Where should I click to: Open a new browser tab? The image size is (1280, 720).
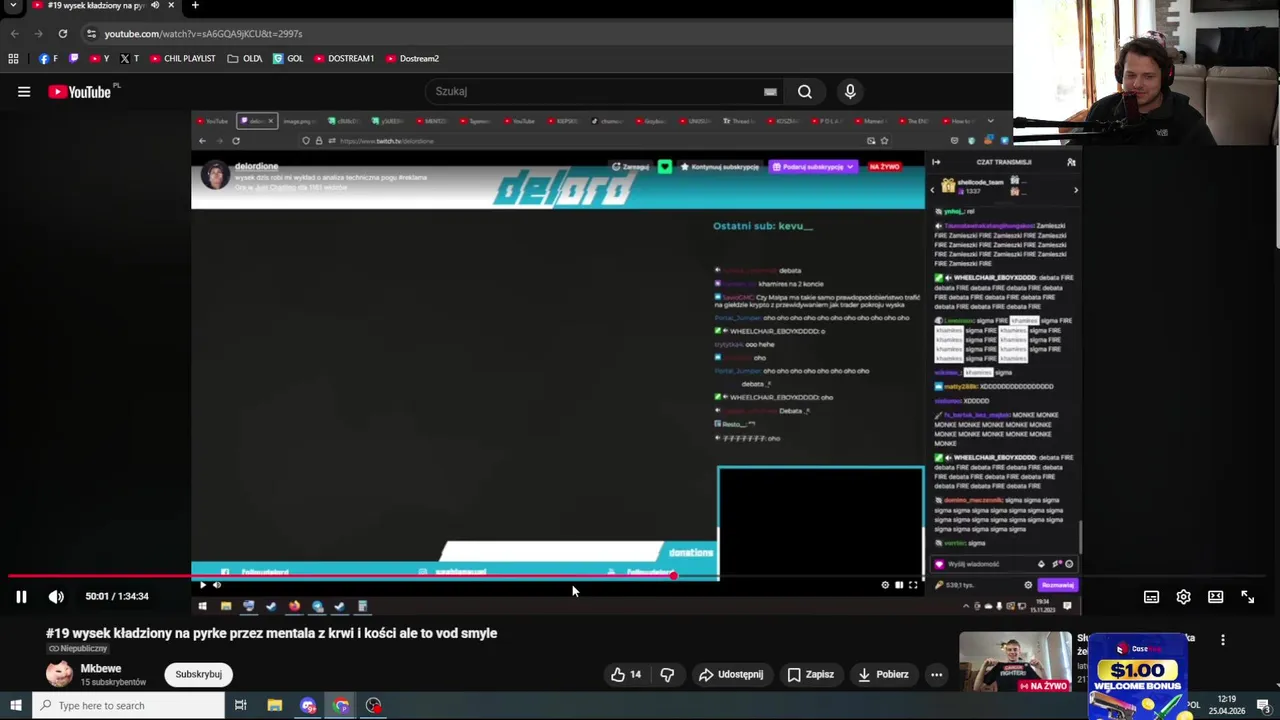(x=195, y=5)
